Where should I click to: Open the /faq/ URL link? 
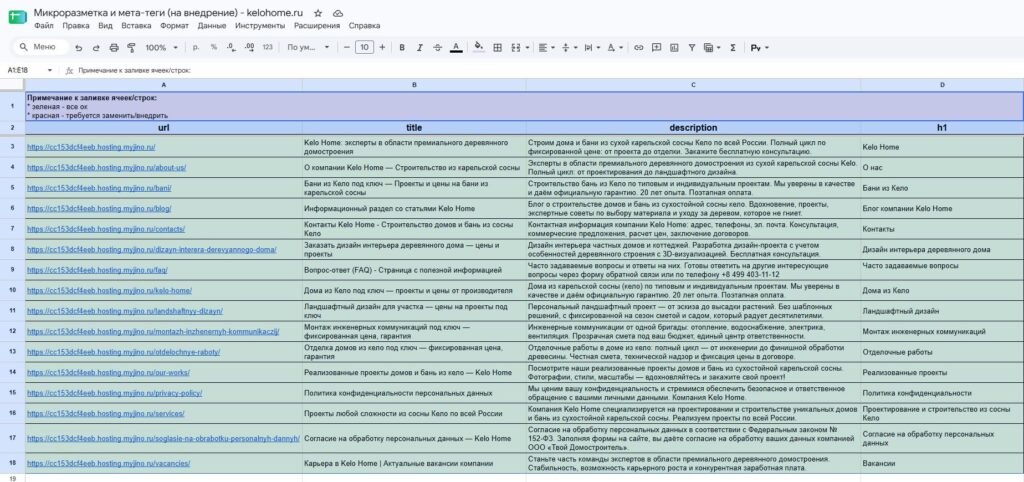(97, 270)
